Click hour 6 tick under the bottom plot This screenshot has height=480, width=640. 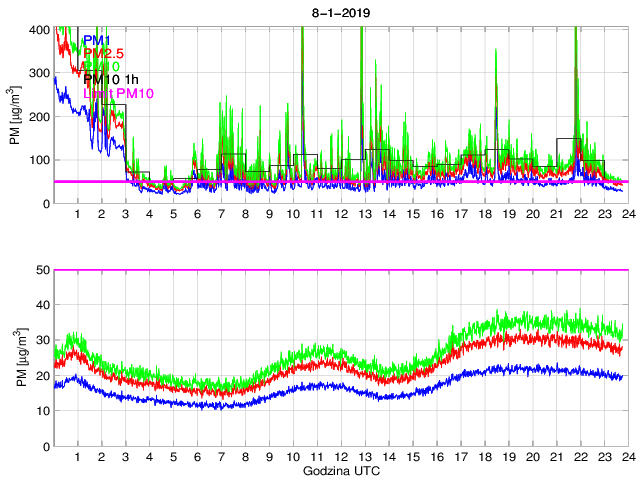[x=197, y=457]
